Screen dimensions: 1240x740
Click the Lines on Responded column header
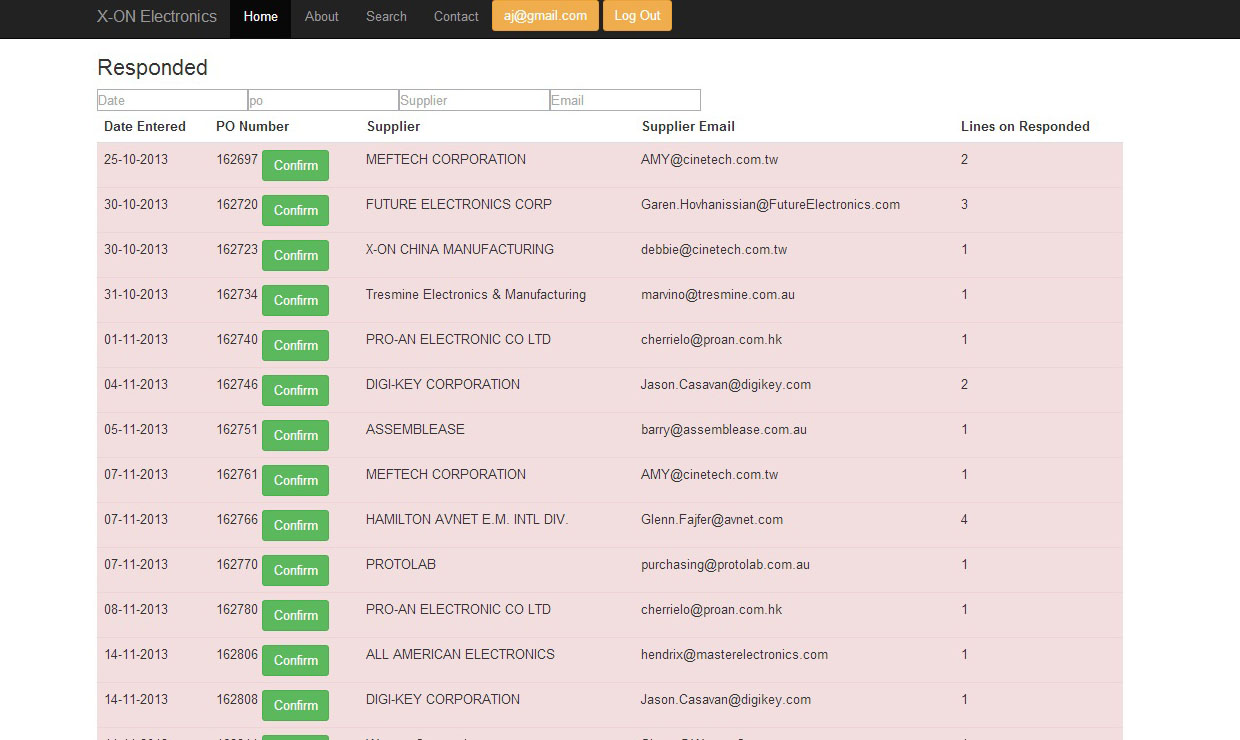point(1025,126)
